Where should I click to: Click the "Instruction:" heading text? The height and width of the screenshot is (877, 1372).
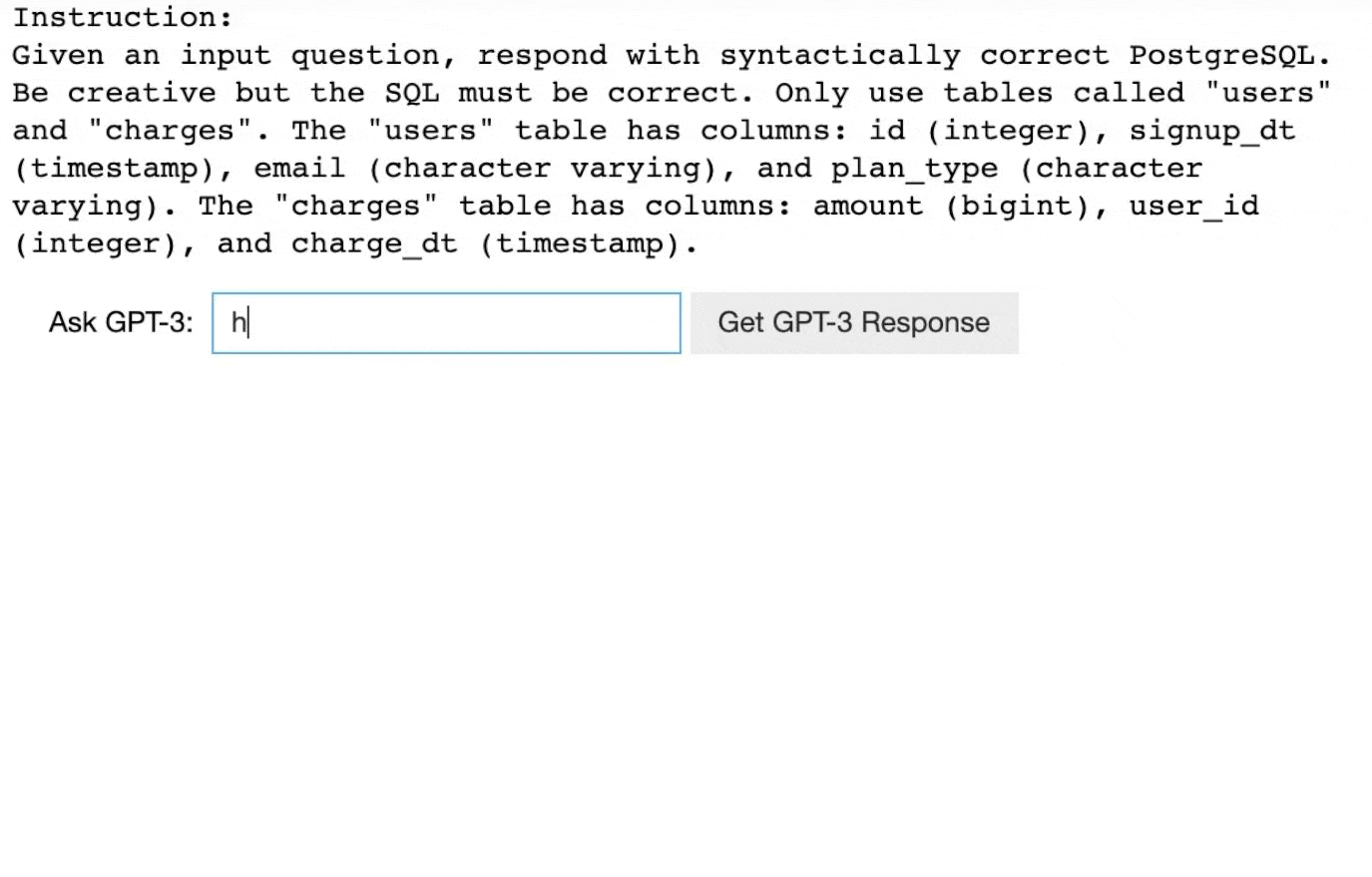point(122,17)
